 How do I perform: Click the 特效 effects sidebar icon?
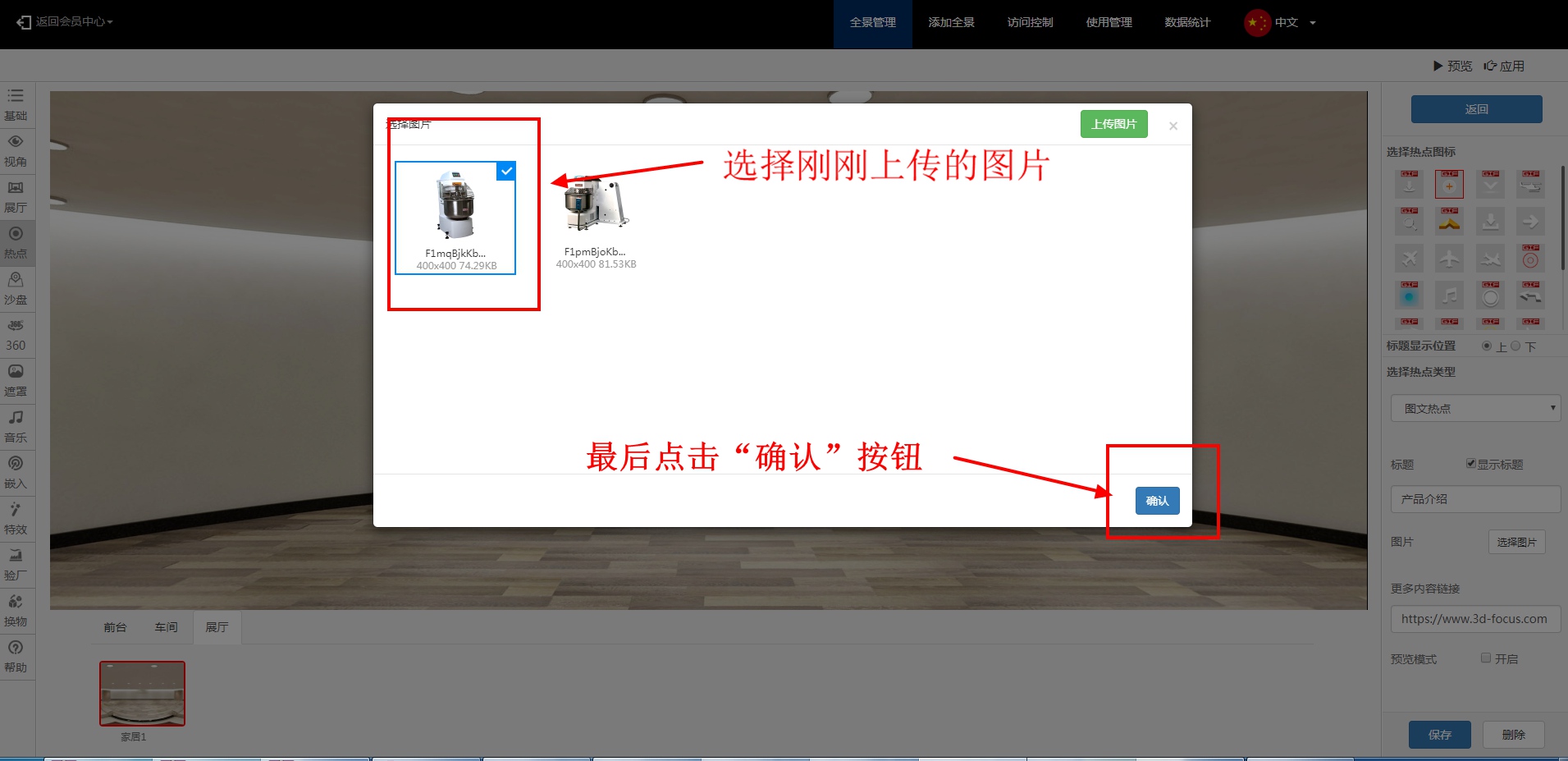pos(16,518)
